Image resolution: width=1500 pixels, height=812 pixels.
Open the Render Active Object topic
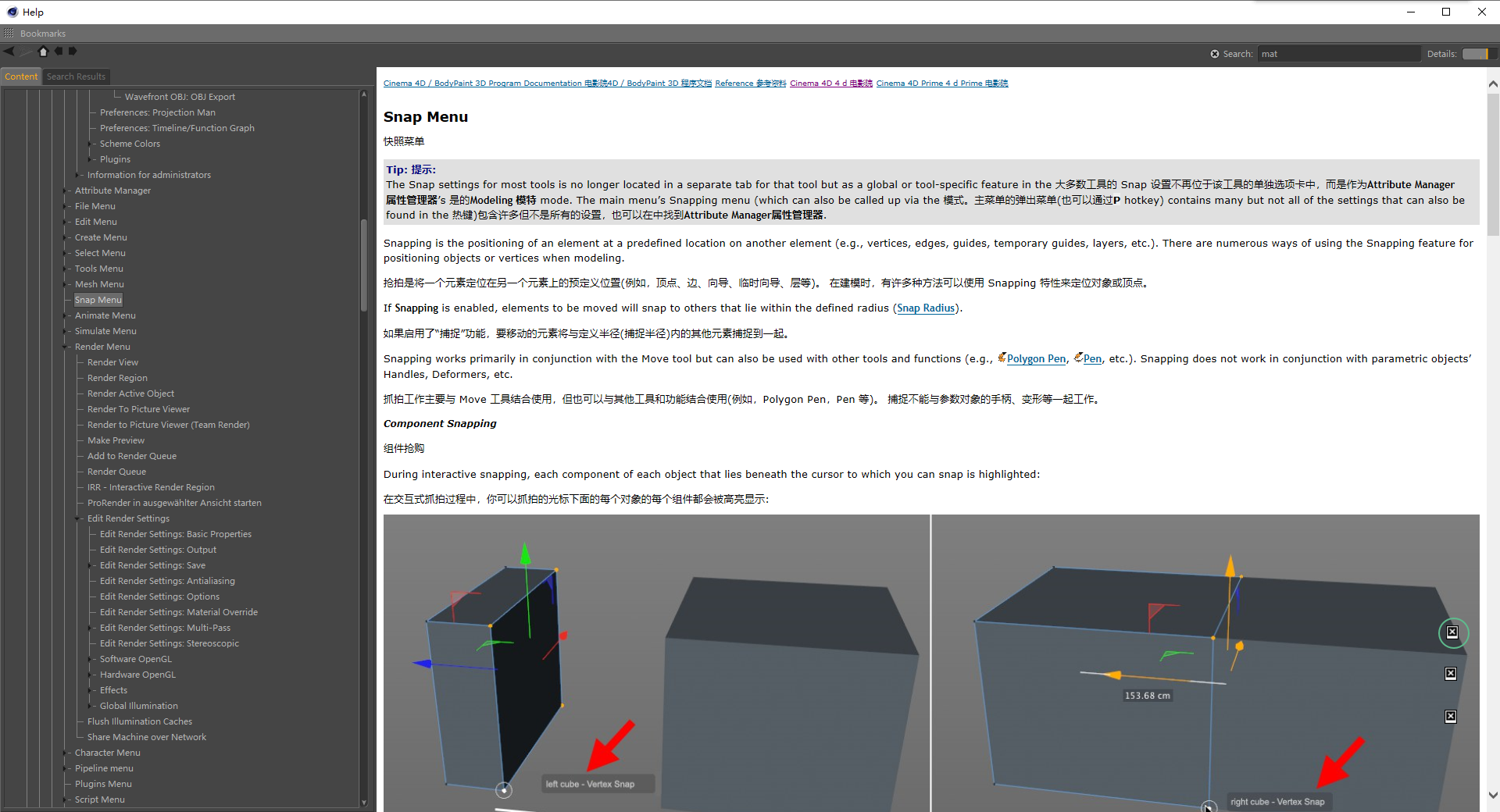130,394
